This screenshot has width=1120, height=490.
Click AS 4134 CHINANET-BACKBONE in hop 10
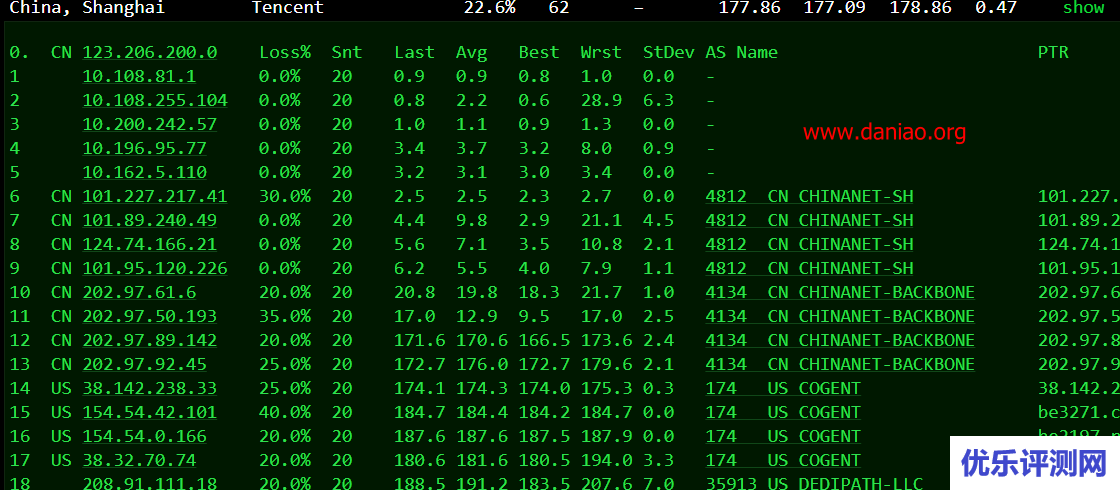839,292
